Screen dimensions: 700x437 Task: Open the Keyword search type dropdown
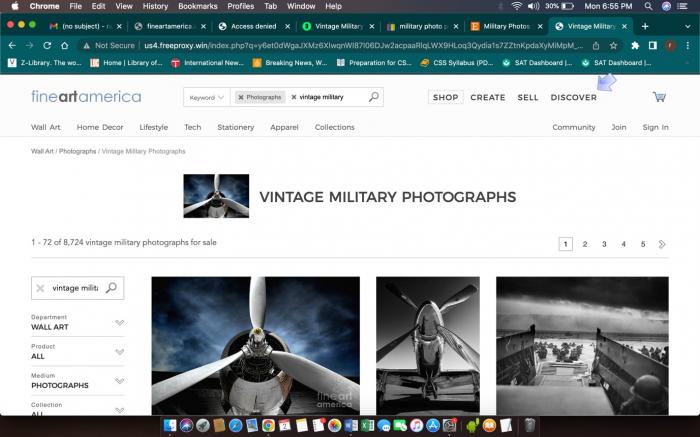pos(207,97)
